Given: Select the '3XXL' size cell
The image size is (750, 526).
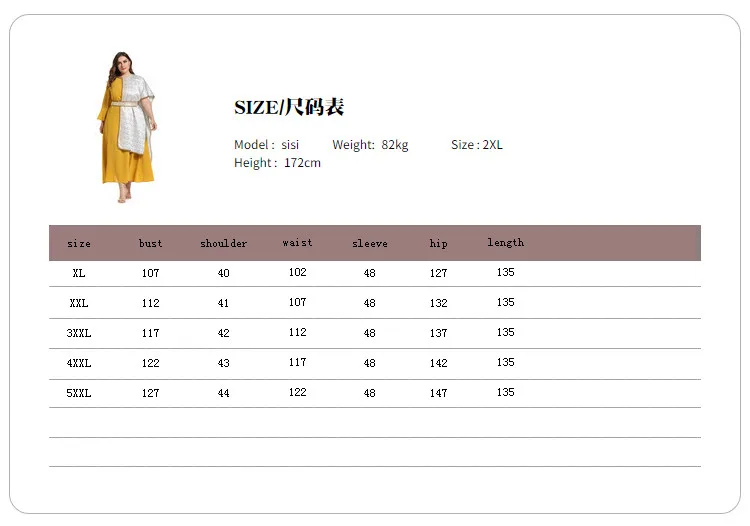Looking at the screenshot, I should (x=79, y=333).
